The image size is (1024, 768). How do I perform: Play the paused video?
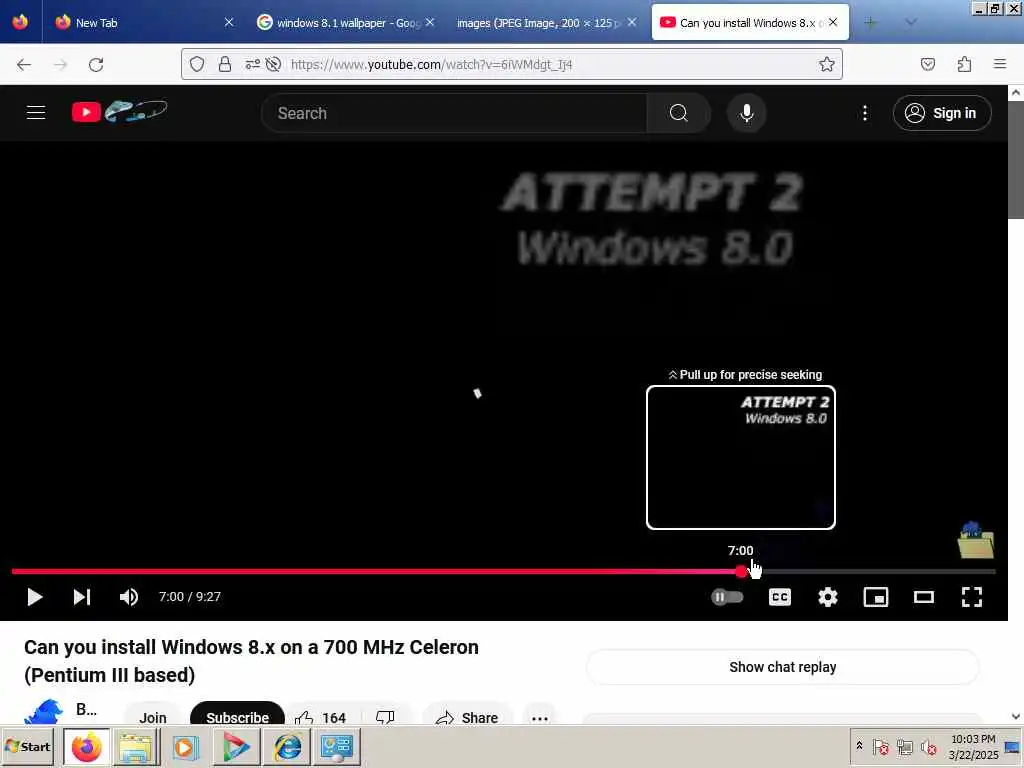pos(35,597)
